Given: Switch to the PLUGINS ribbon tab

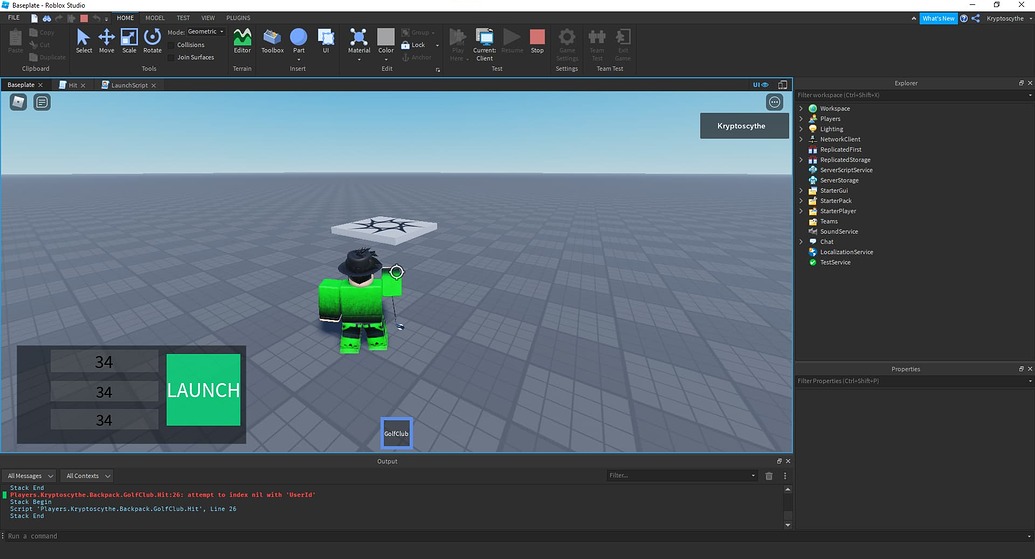Looking at the screenshot, I should click(x=238, y=18).
